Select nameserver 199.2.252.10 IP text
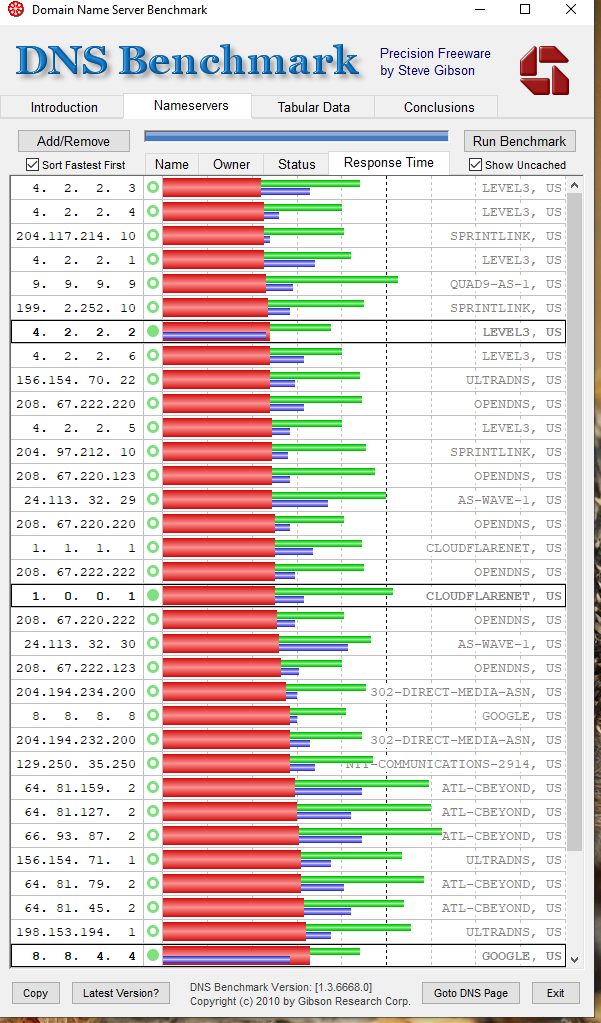Image resolution: width=601 pixels, height=1023 pixels. coord(76,307)
